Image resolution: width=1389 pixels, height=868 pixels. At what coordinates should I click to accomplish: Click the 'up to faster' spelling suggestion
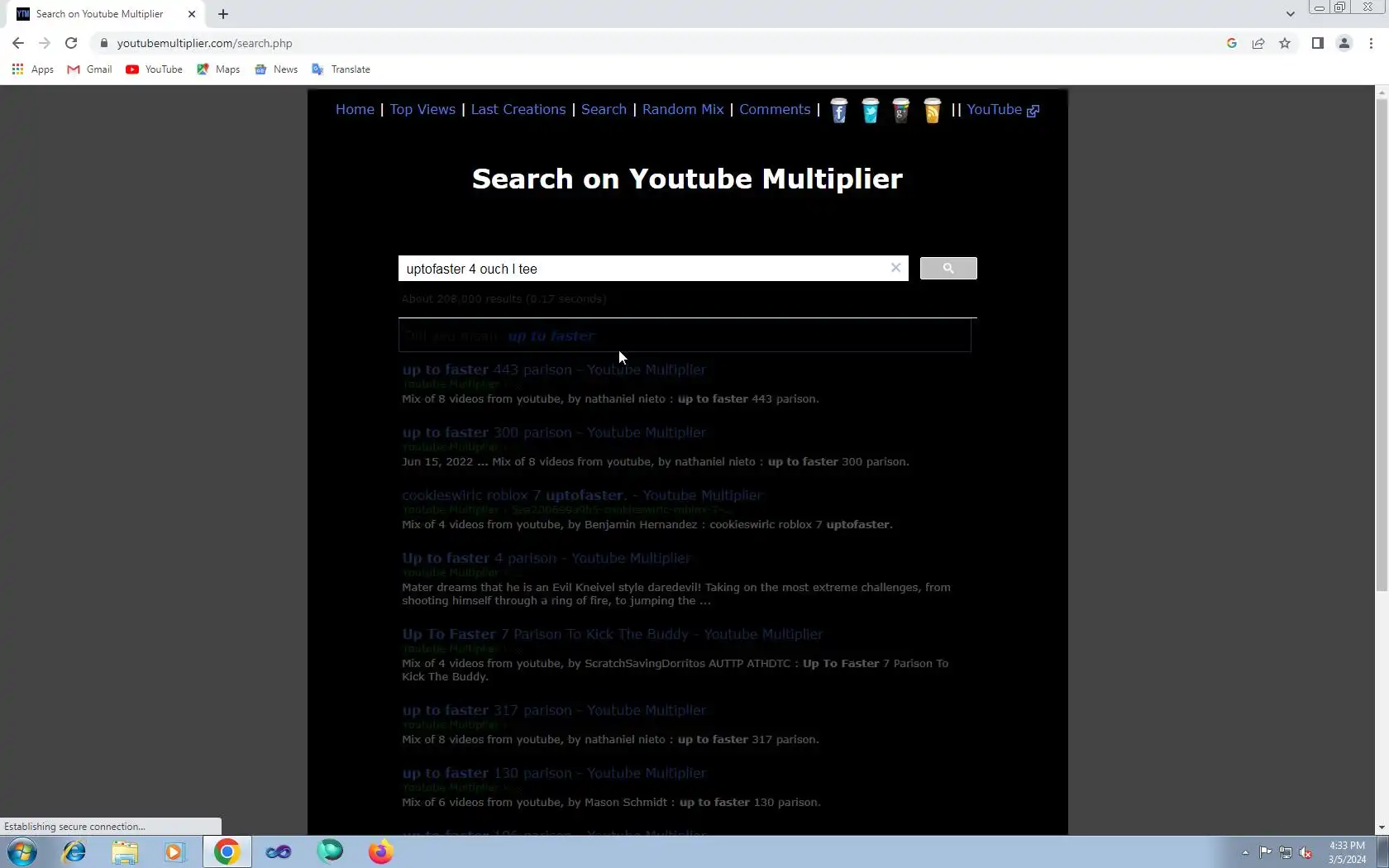[x=551, y=336]
